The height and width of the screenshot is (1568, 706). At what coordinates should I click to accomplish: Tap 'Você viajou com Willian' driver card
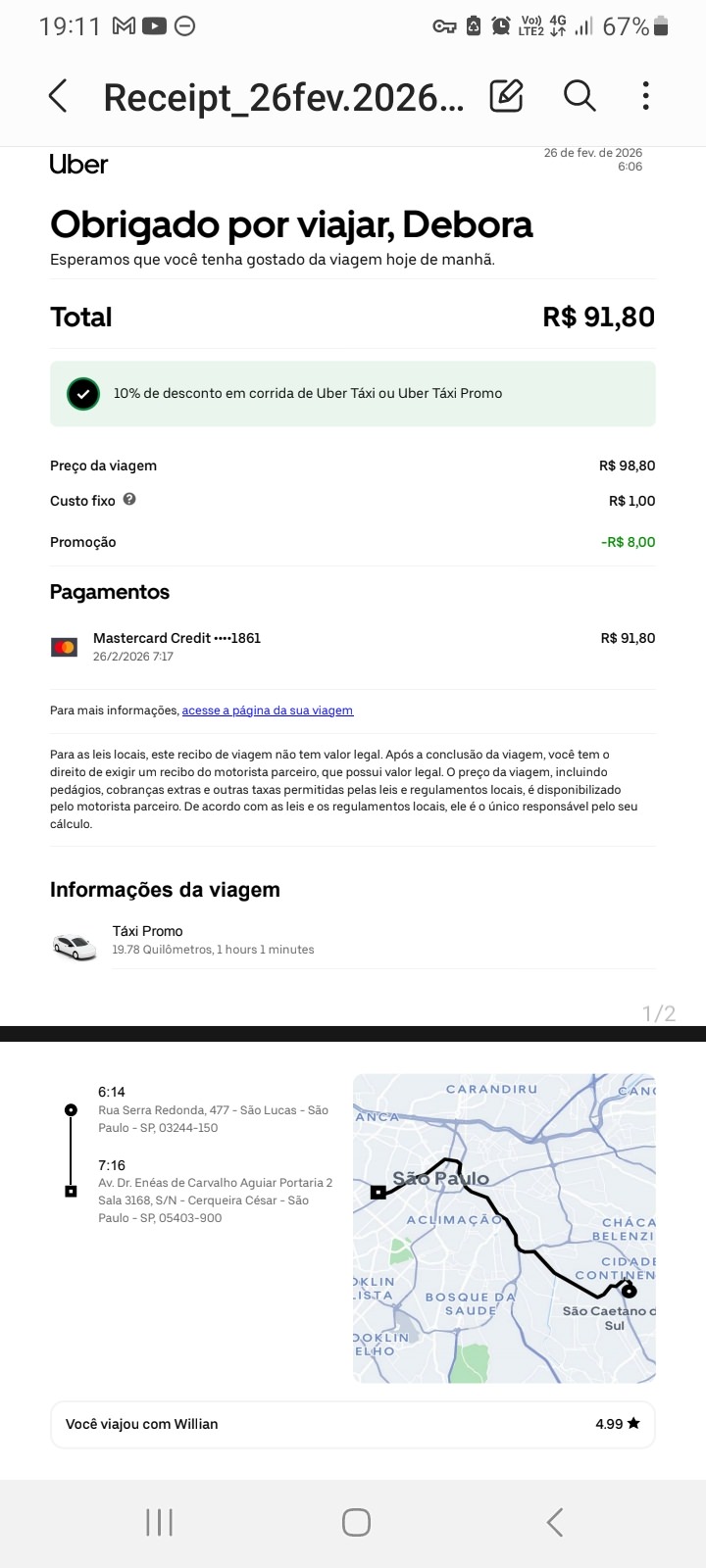[353, 1424]
